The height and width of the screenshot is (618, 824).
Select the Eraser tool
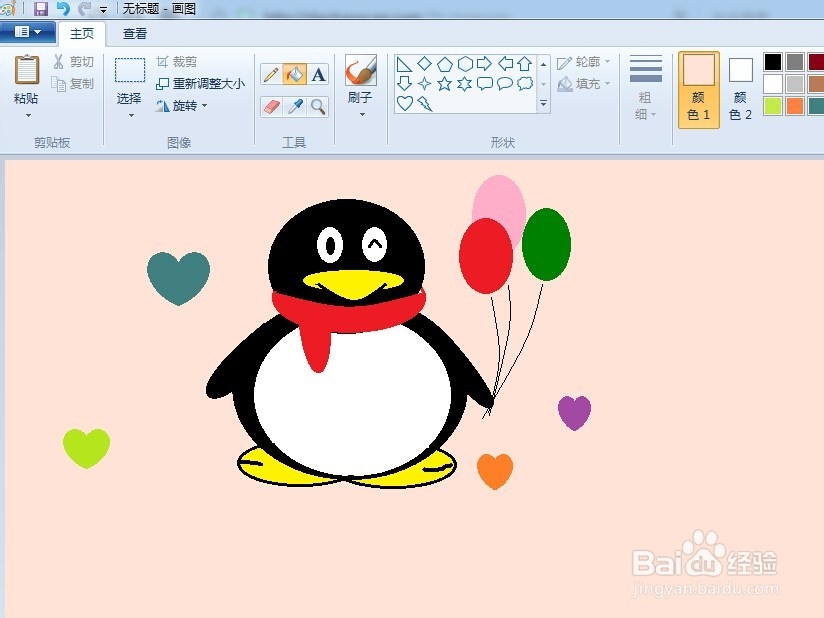(271, 107)
